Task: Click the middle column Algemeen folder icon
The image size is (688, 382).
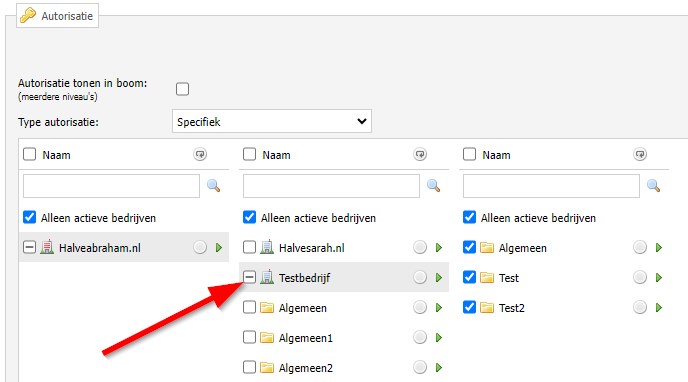Action: pos(267,307)
